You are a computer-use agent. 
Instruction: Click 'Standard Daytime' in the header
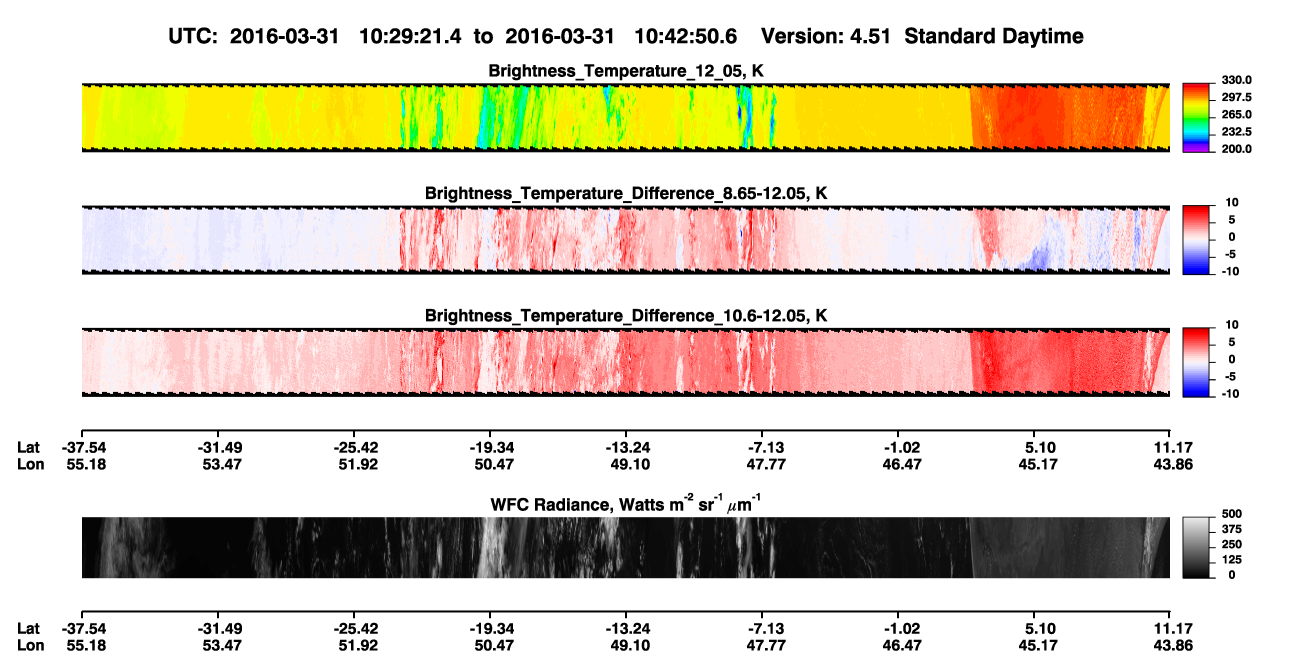(x=993, y=37)
